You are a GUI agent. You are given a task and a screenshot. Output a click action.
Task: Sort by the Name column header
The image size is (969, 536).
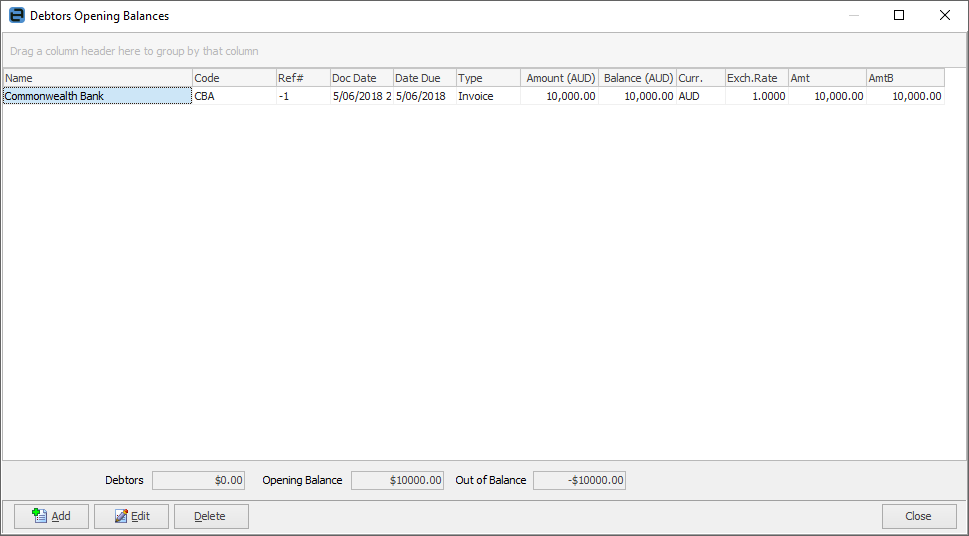click(x=98, y=78)
